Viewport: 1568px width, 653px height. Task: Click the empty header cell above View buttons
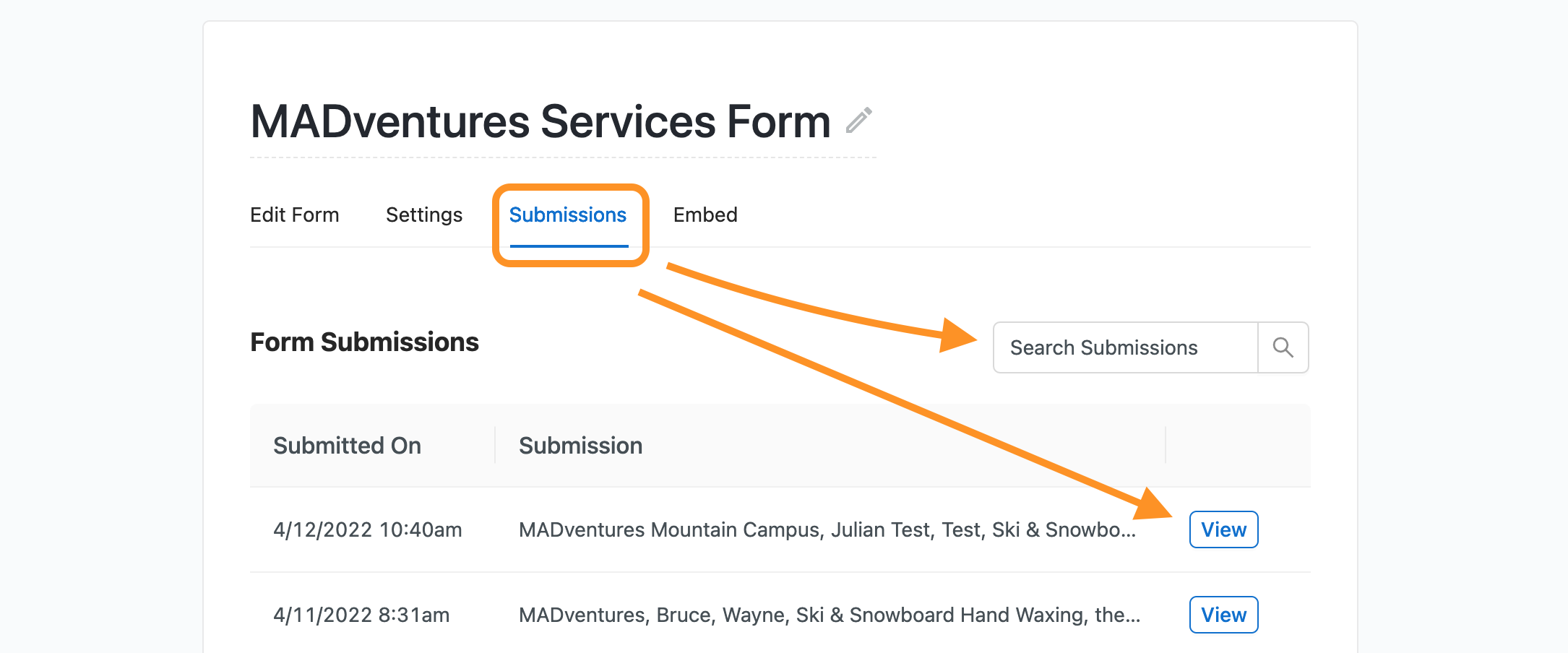pyautogui.click(x=1237, y=446)
